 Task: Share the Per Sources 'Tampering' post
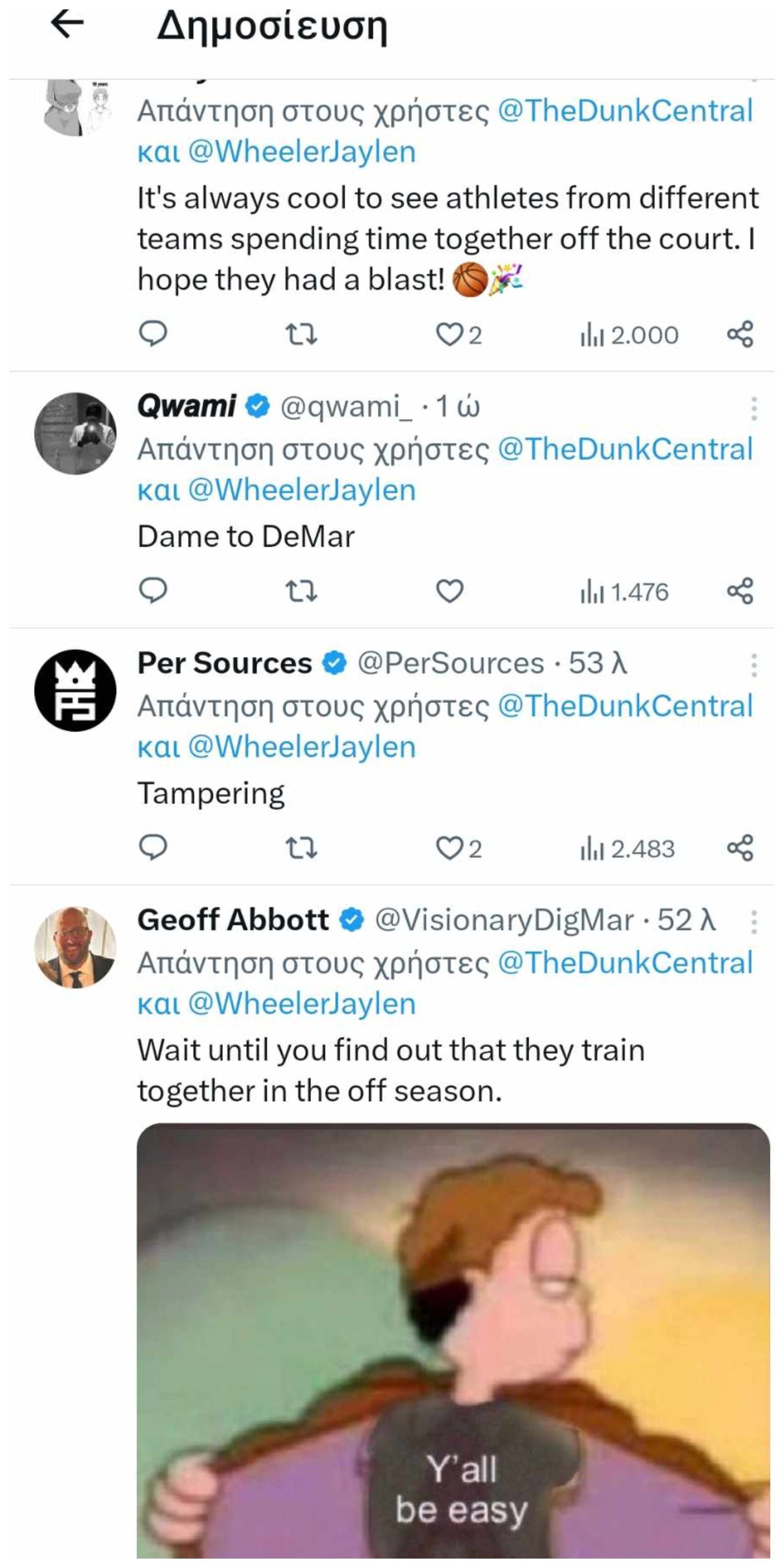(x=740, y=847)
